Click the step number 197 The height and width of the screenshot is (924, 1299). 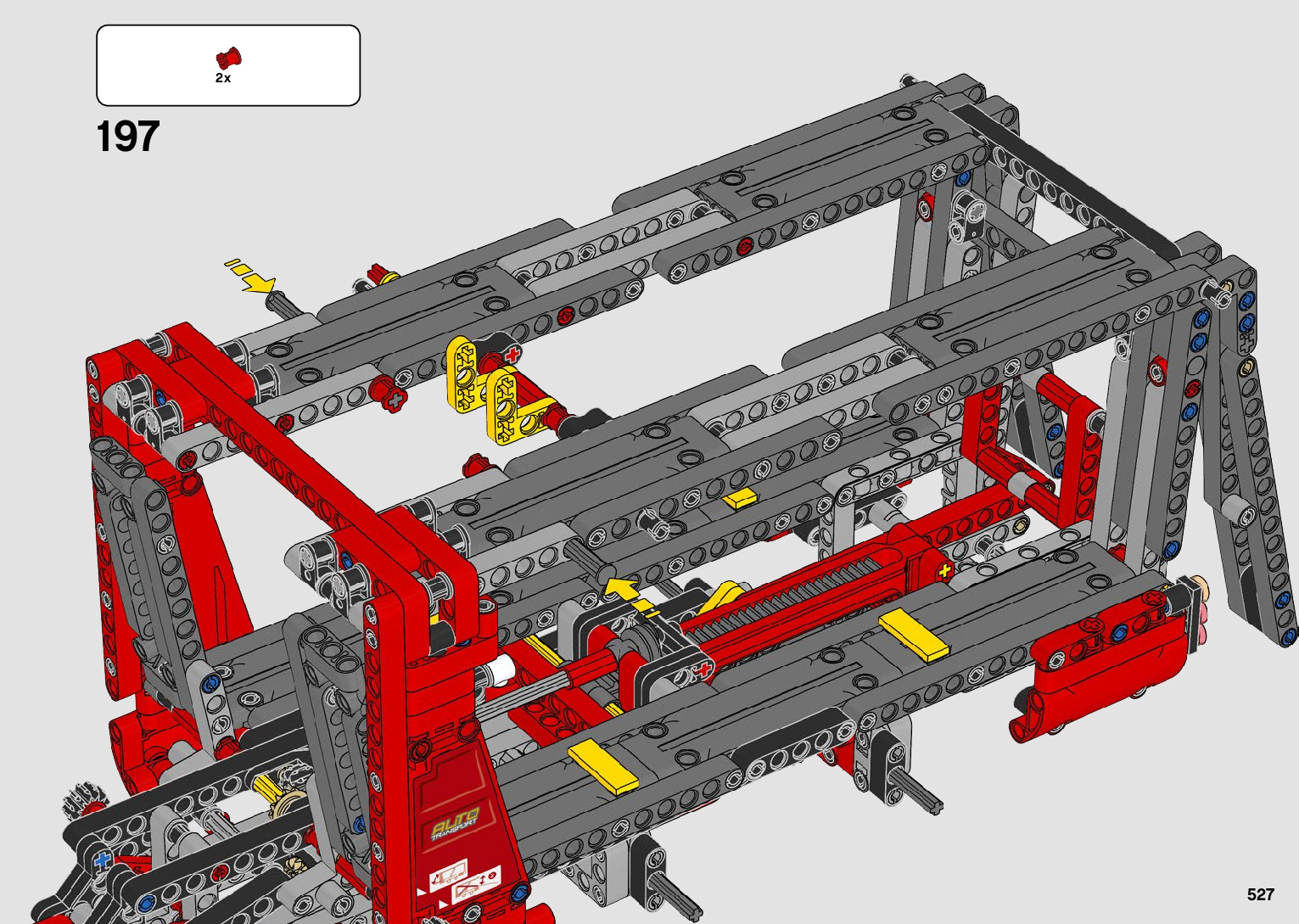(x=128, y=137)
